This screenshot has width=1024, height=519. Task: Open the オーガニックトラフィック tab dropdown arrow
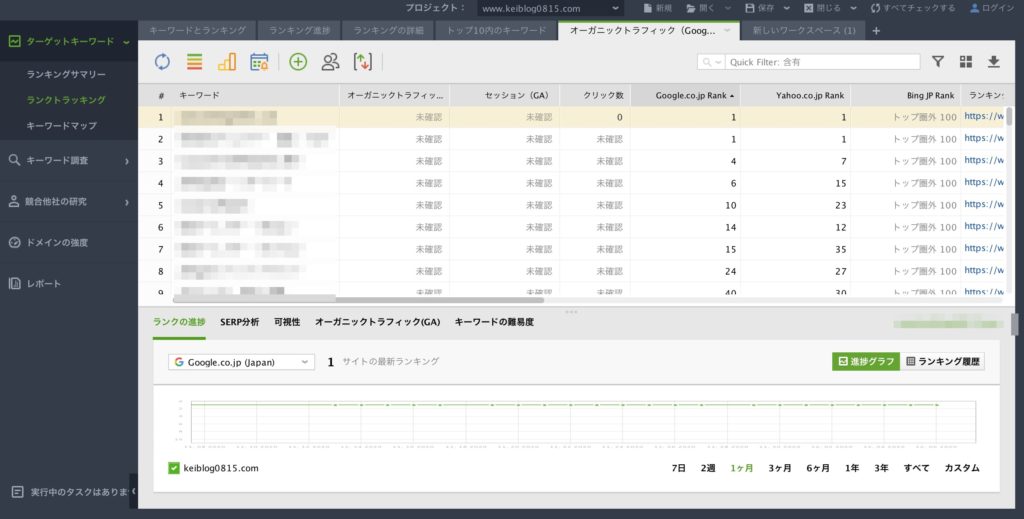point(727,31)
